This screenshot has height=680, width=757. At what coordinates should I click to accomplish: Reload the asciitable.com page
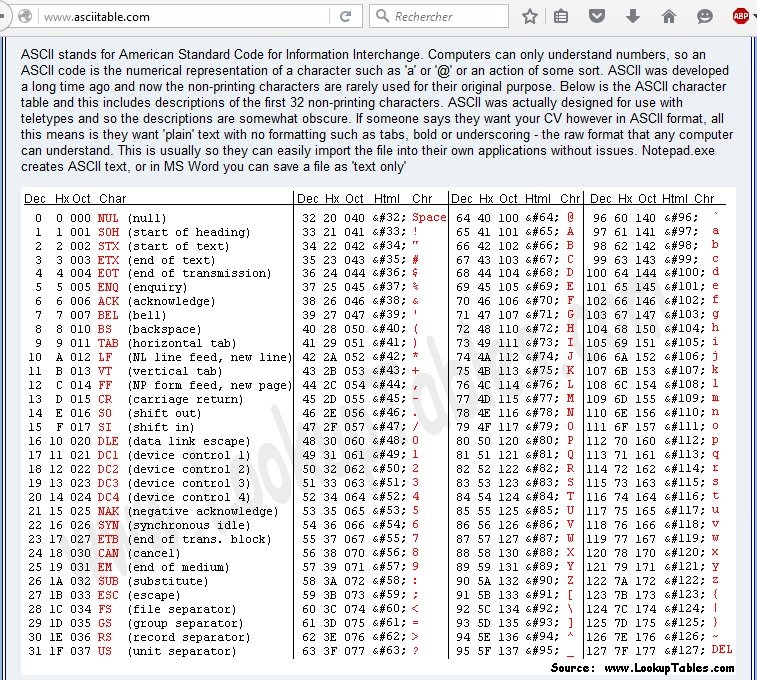(x=345, y=17)
